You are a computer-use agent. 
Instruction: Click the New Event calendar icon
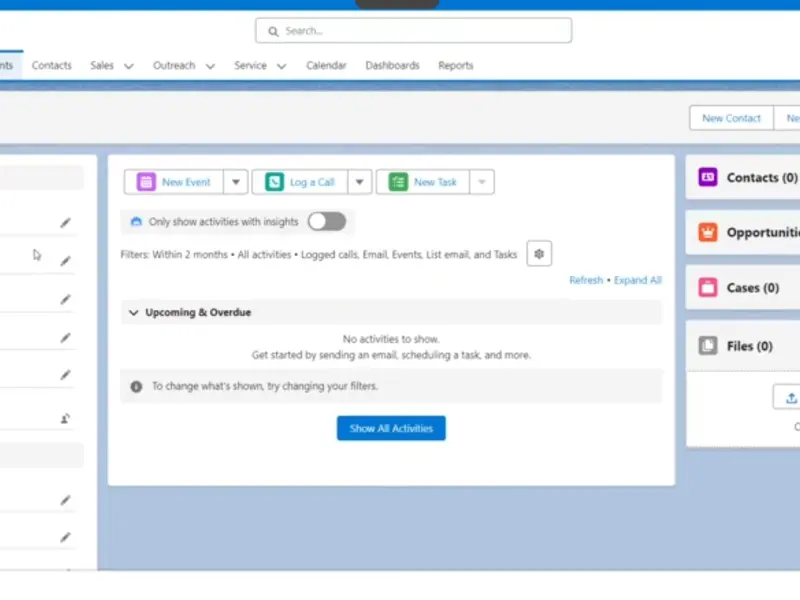pyautogui.click(x=146, y=182)
